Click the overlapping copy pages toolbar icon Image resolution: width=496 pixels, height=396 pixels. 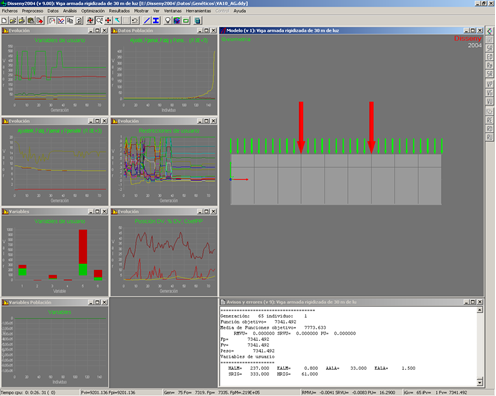point(70,21)
